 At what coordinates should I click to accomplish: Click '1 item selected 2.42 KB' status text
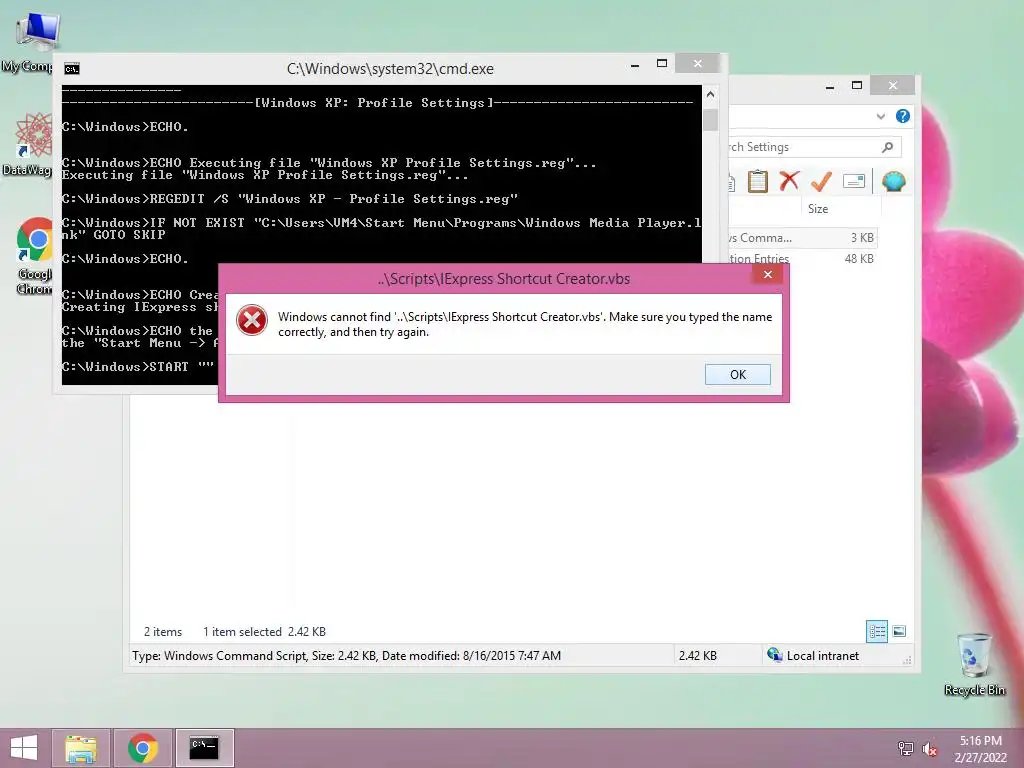click(x=264, y=632)
